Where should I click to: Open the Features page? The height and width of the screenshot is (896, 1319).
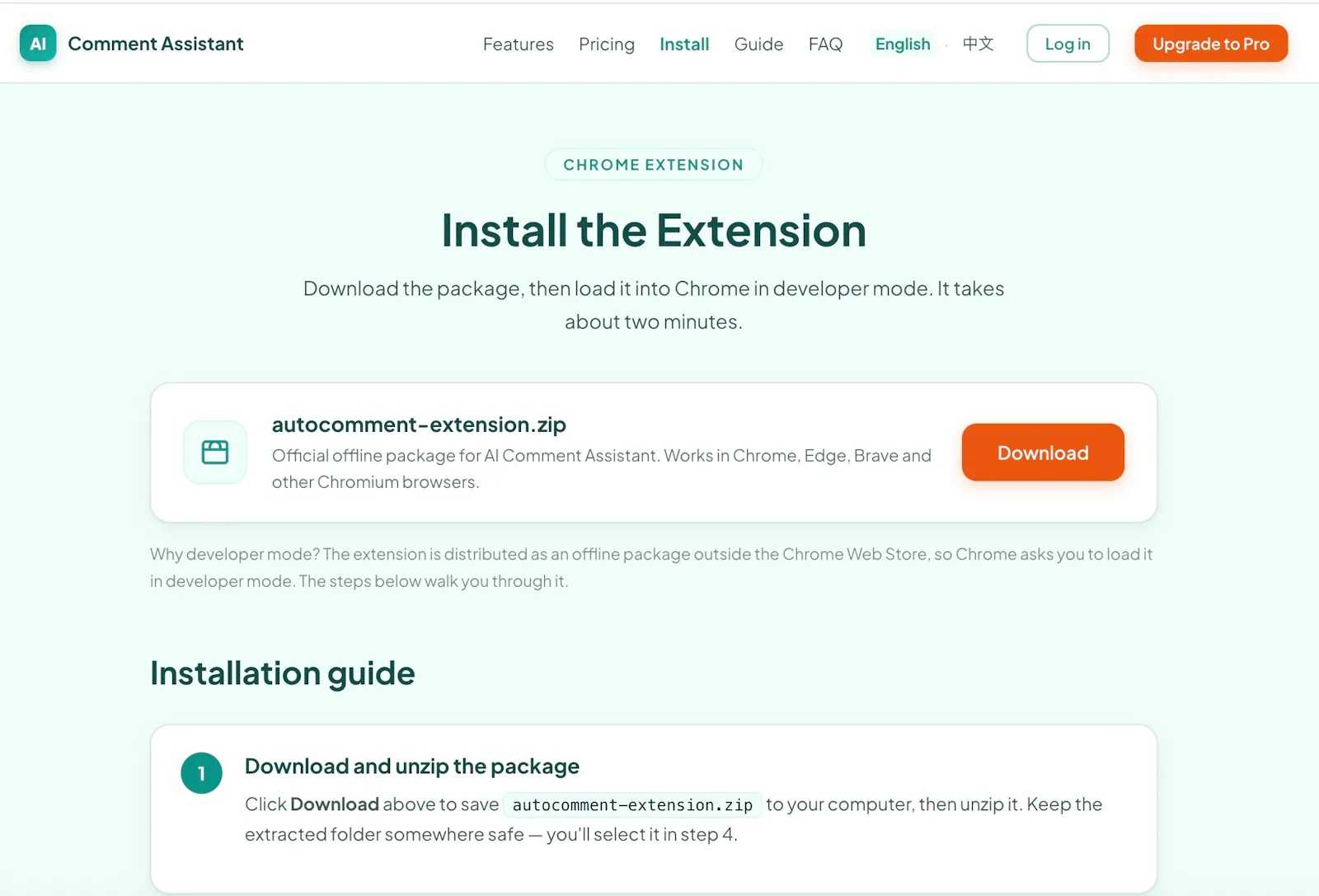pos(518,45)
